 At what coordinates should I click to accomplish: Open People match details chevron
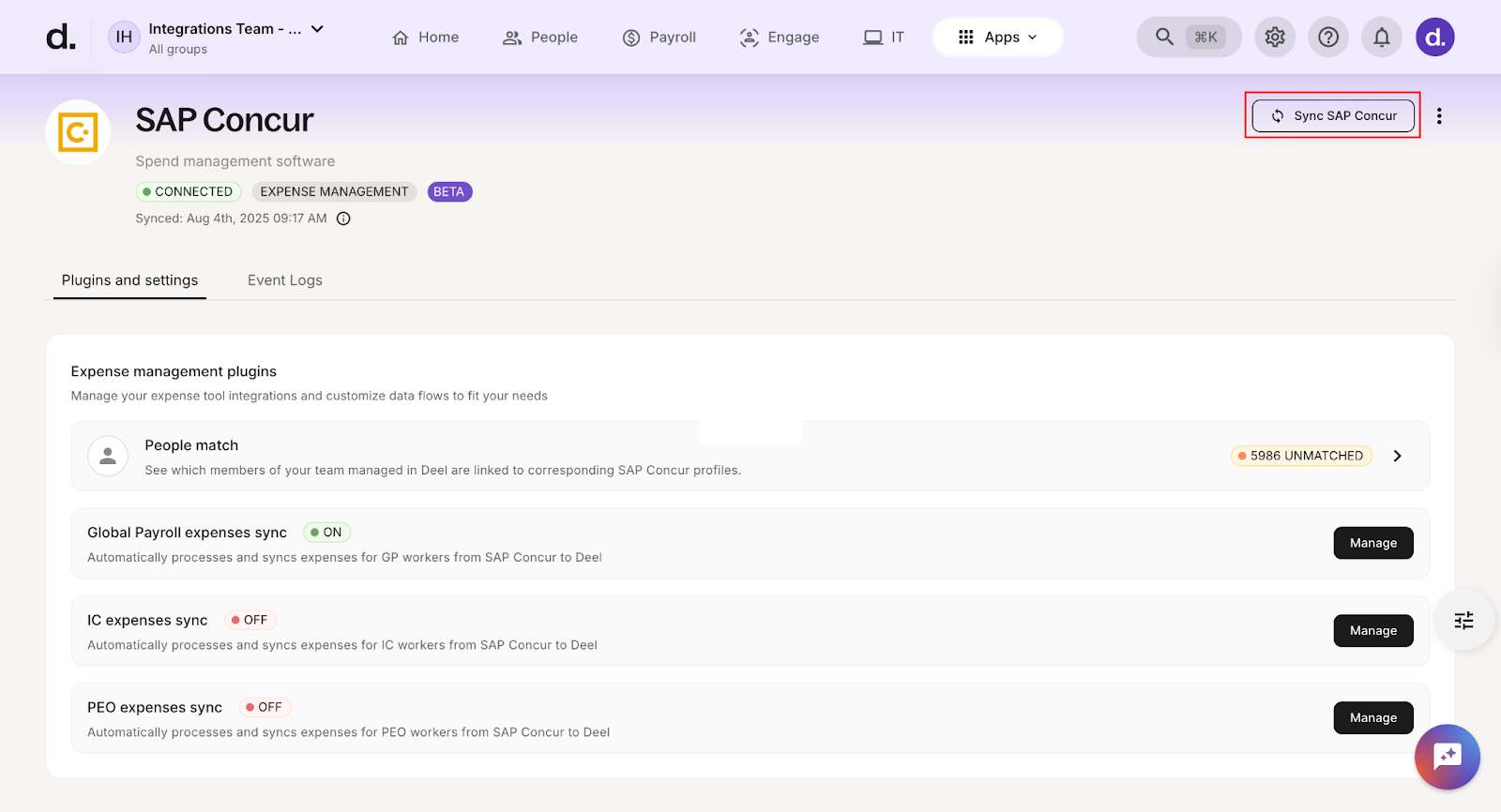(1397, 456)
